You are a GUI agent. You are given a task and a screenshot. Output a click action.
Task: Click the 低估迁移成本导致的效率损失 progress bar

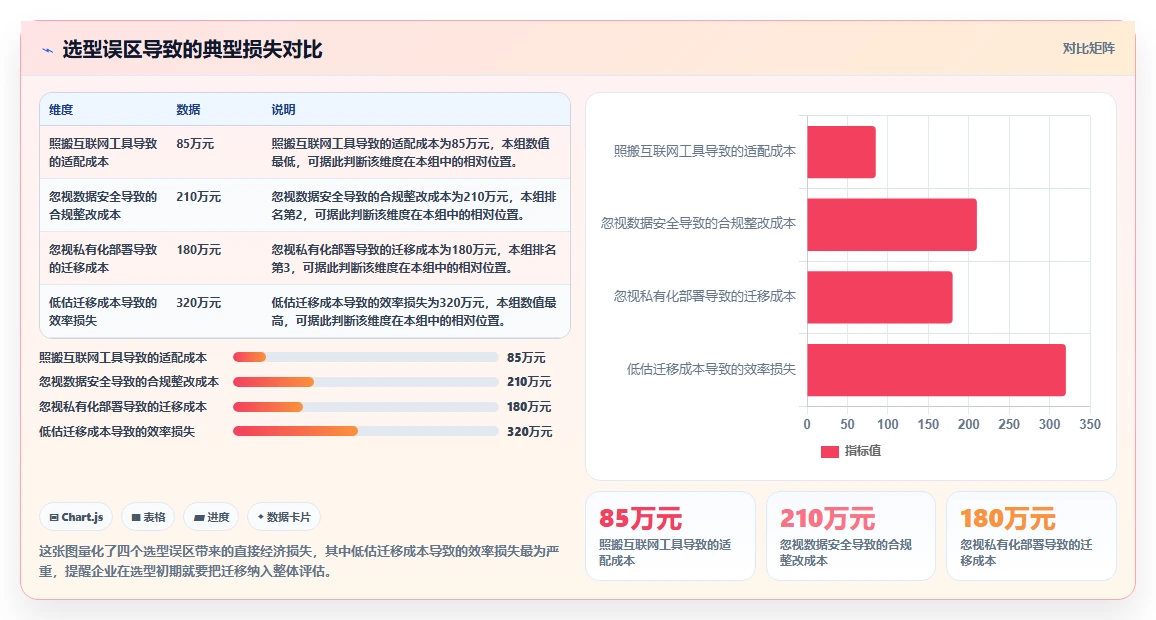pos(366,431)
